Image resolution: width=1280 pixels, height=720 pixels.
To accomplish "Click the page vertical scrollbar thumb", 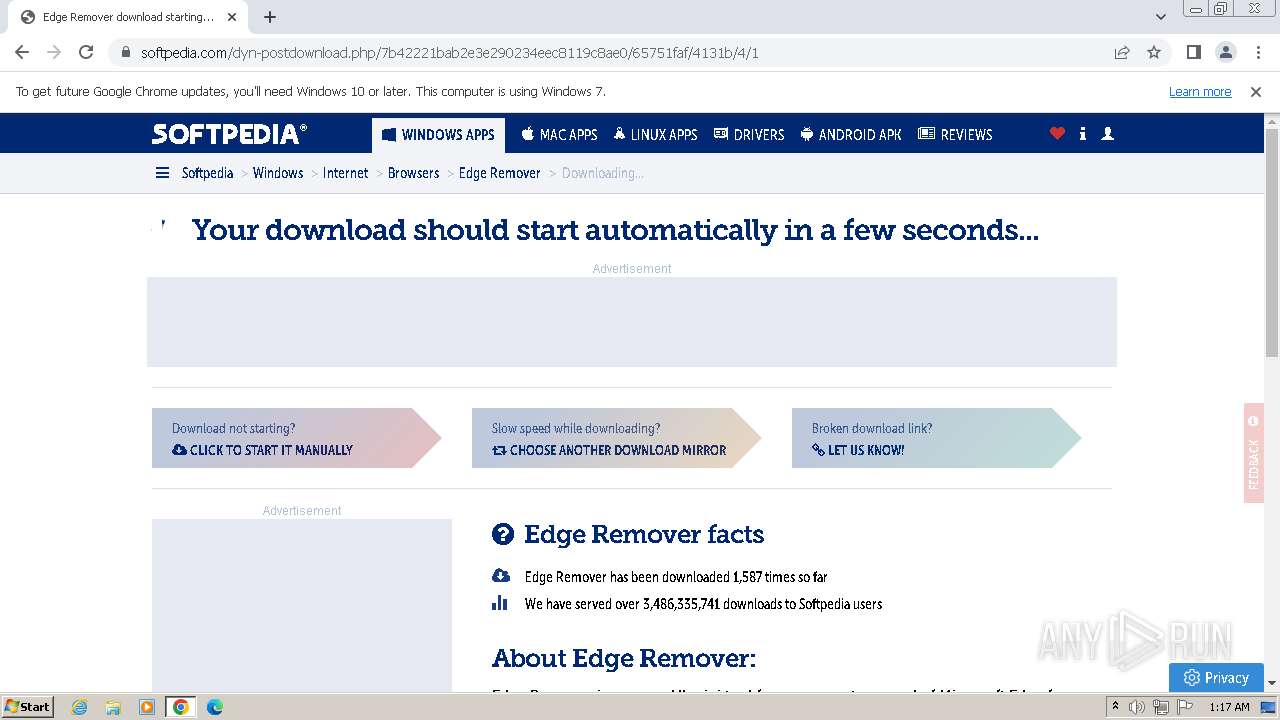I will [1272, 241].
